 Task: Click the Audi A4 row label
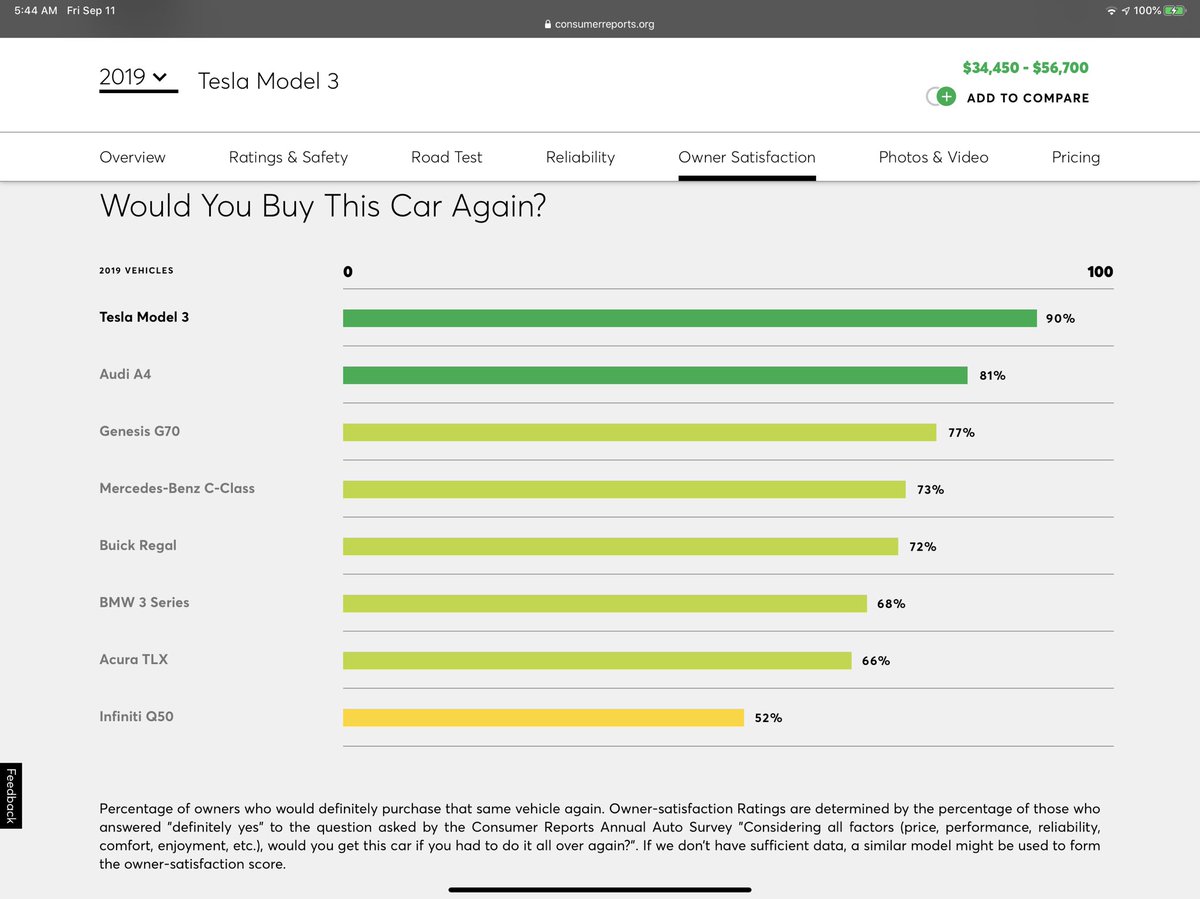point(125,374)
